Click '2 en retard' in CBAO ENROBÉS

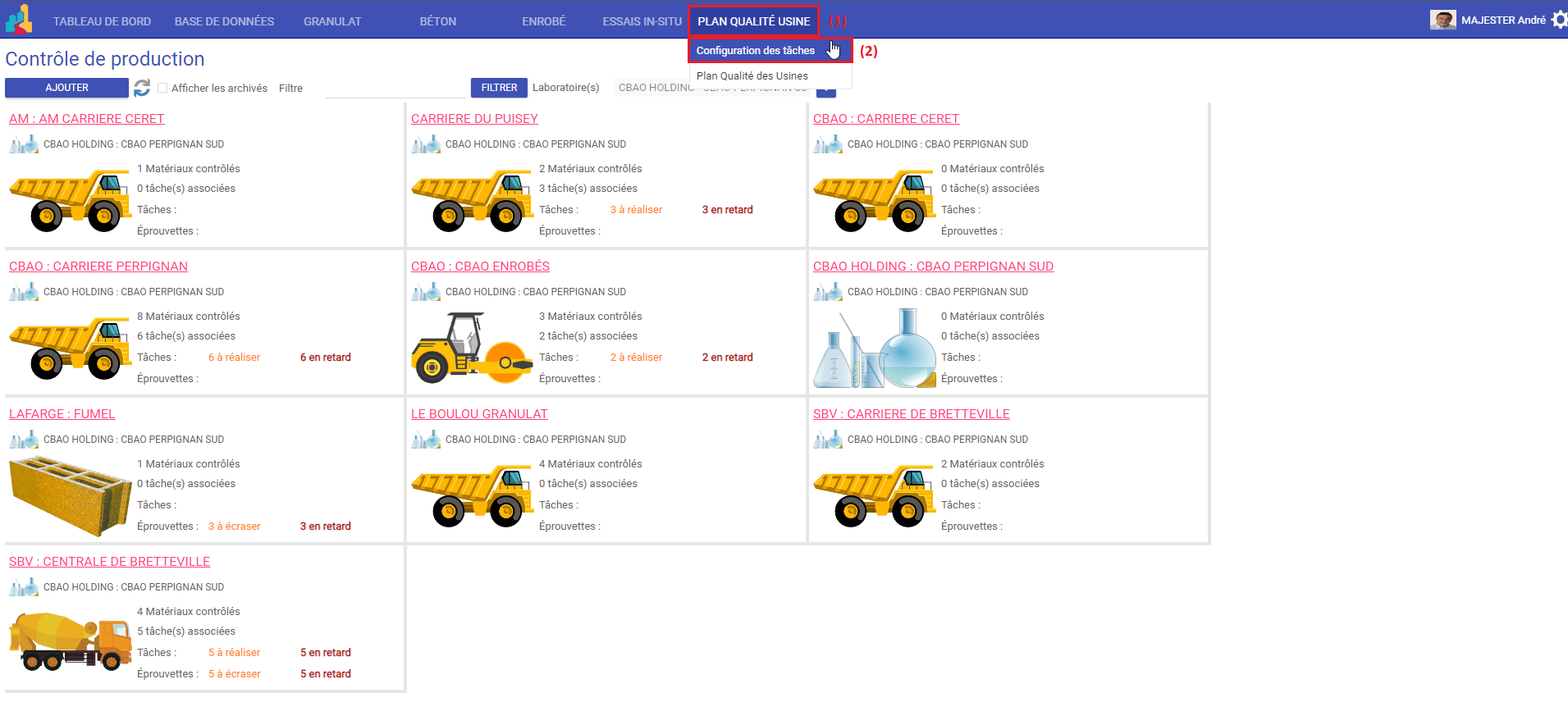pos(727,358)
